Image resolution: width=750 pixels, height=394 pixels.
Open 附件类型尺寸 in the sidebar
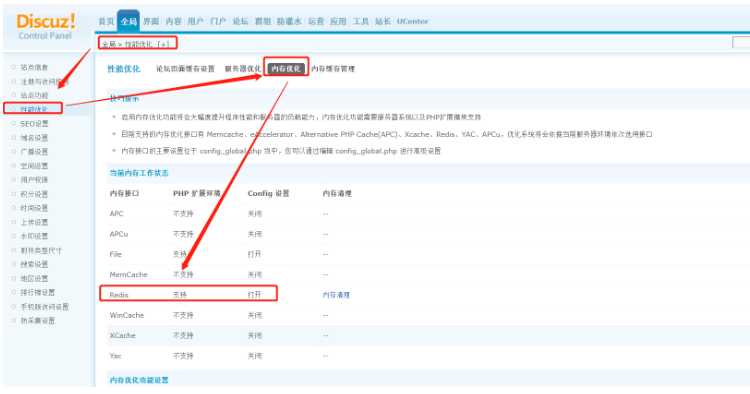point(41,250)
